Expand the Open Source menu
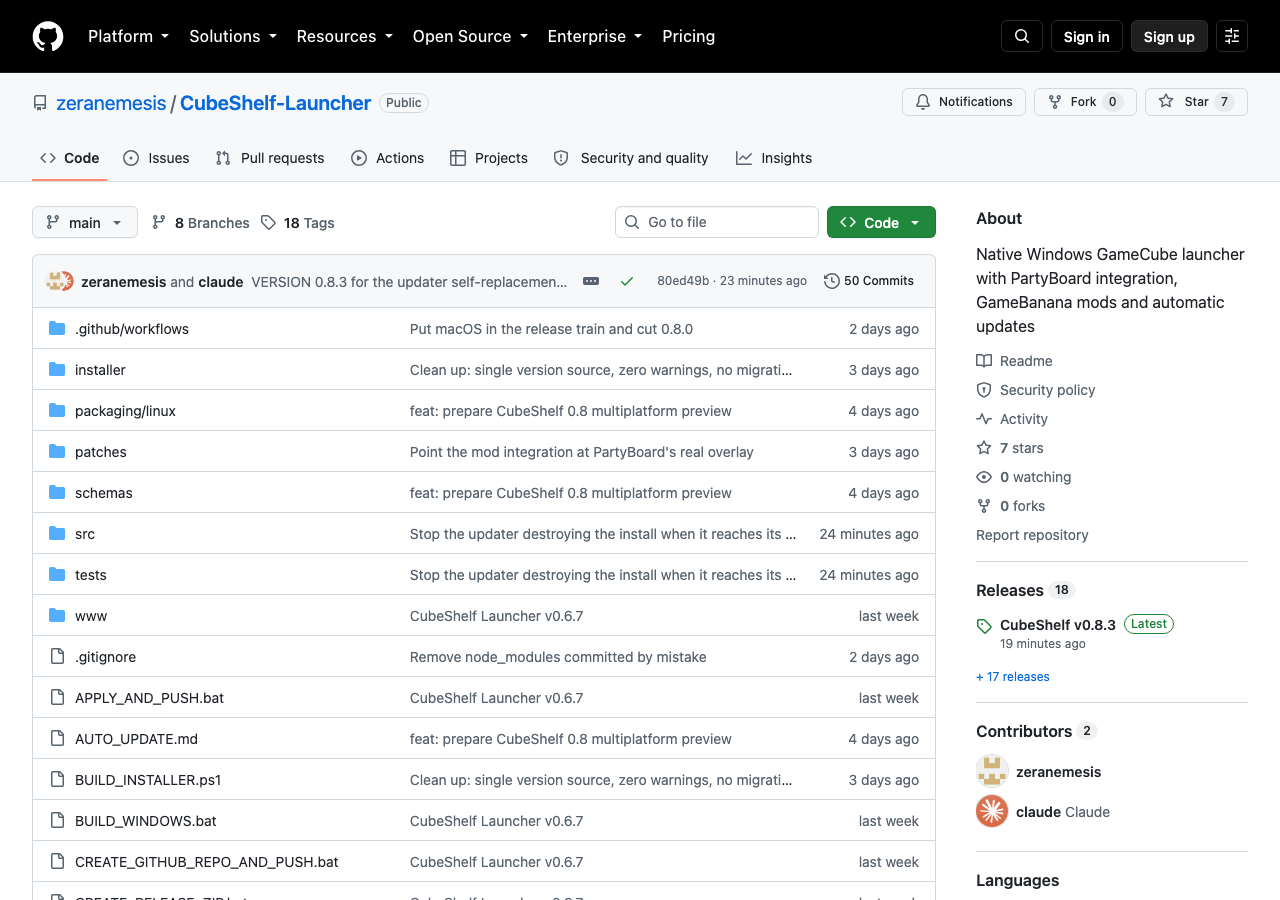Image resolution: width=1280 pixels, height=900 pixels. (470, 36)
